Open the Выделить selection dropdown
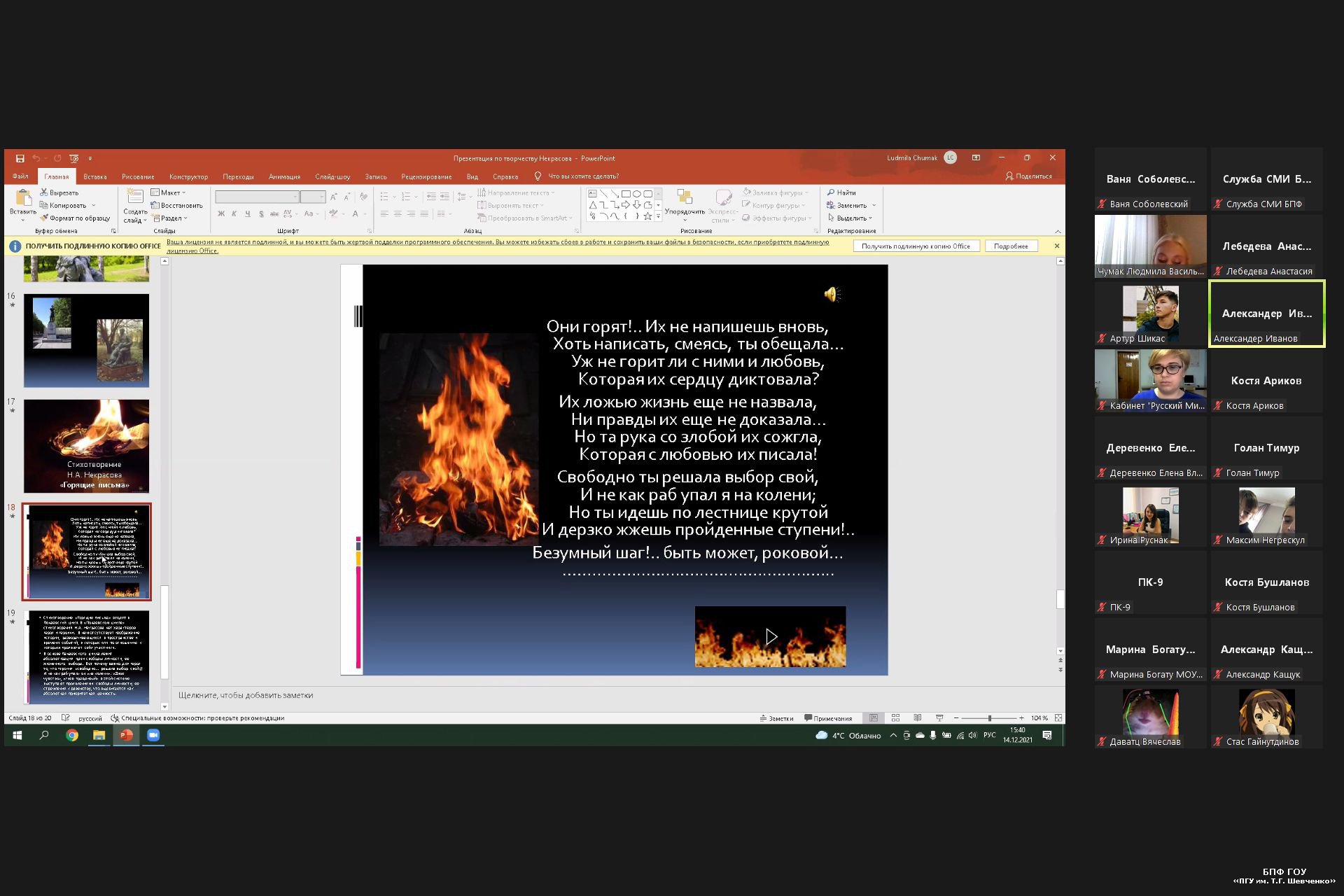The width and height of the screenshot is (1344, 896). click(850, 218)
